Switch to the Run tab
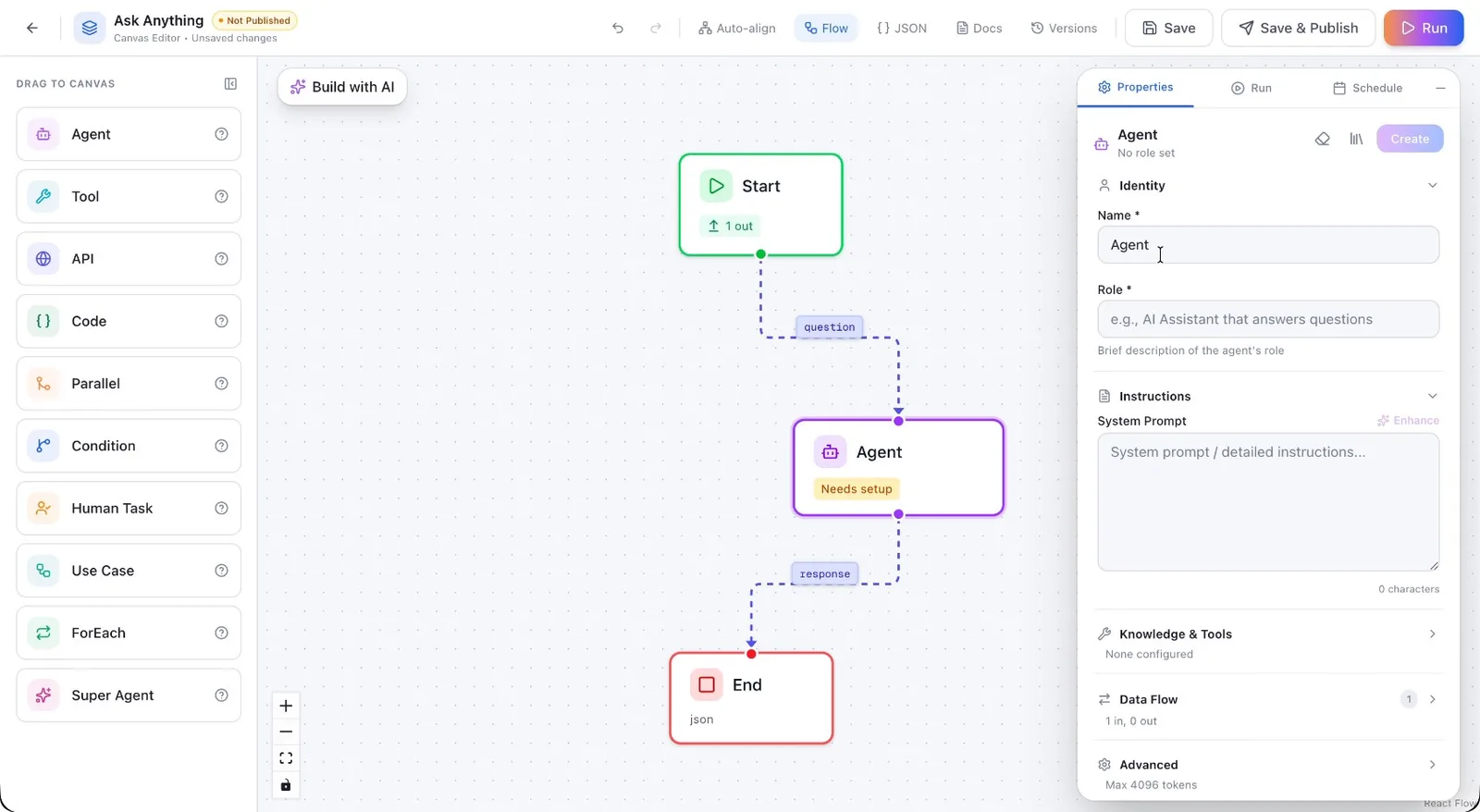Screen dimensions: 1480x812 pos(1251,88)
